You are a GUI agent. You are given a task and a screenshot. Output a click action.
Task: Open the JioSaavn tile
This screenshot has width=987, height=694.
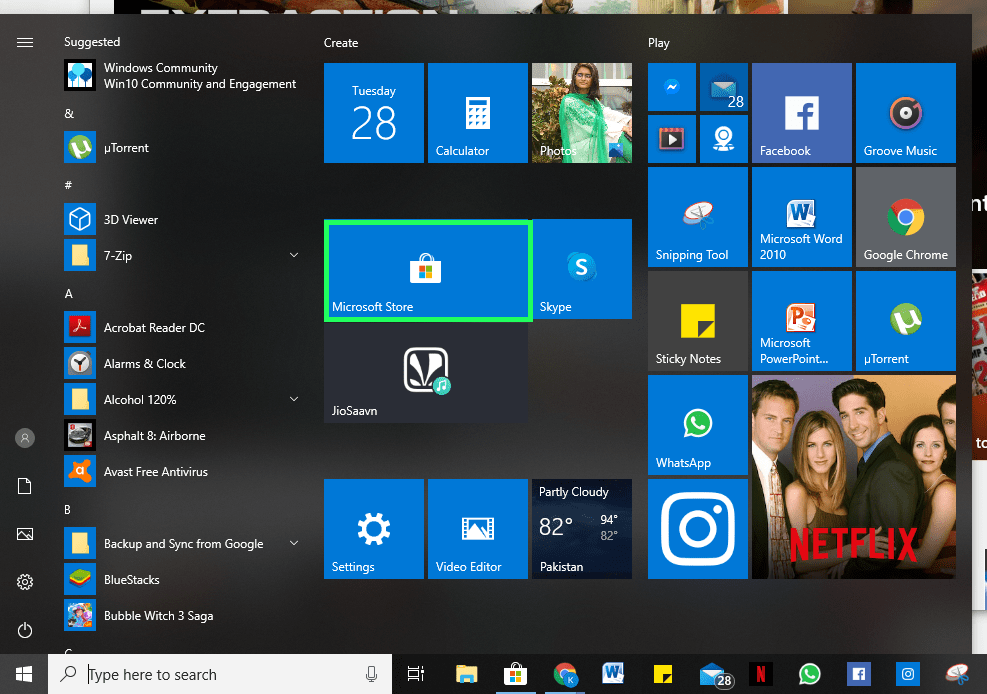[426, 373]
